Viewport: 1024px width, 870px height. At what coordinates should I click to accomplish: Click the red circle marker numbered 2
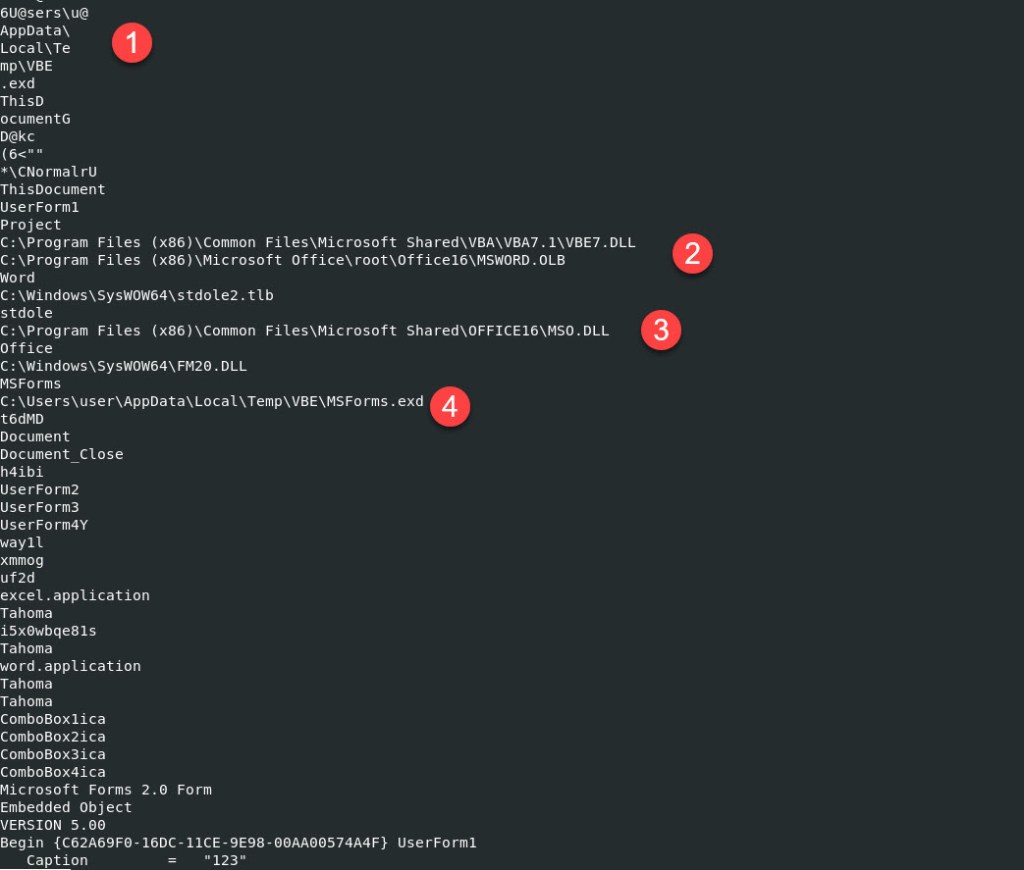pyautogui.click(x=692, y=254)
